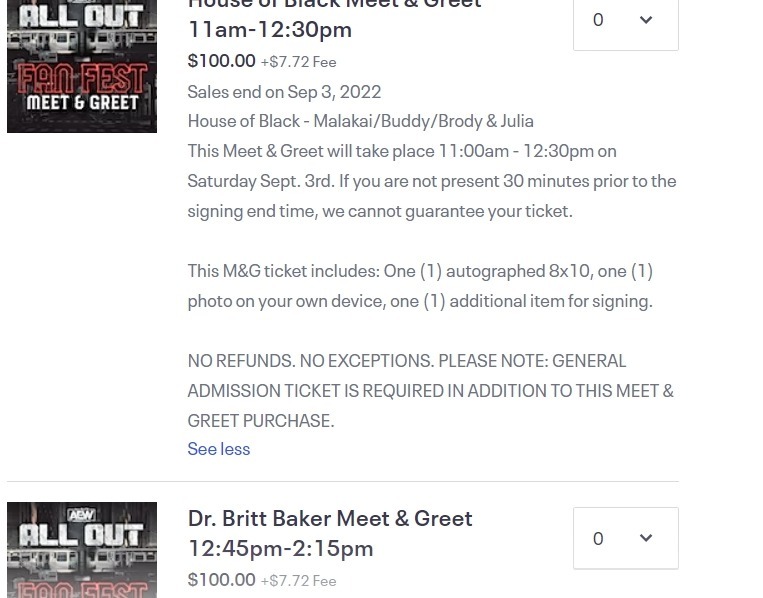This screenshot has width=763, height=598.
Task: Click +$7.72 Fee on House of Black ticket
Action: [298, 62]
